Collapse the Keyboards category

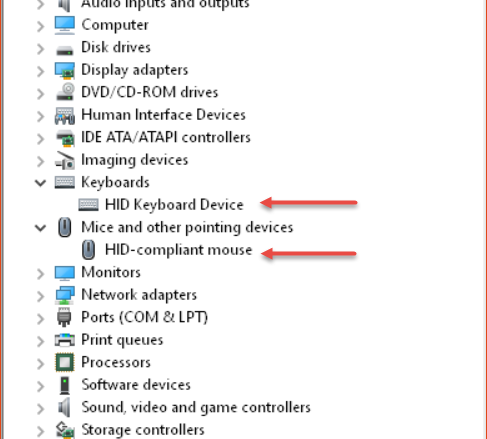tap(40, 183)
